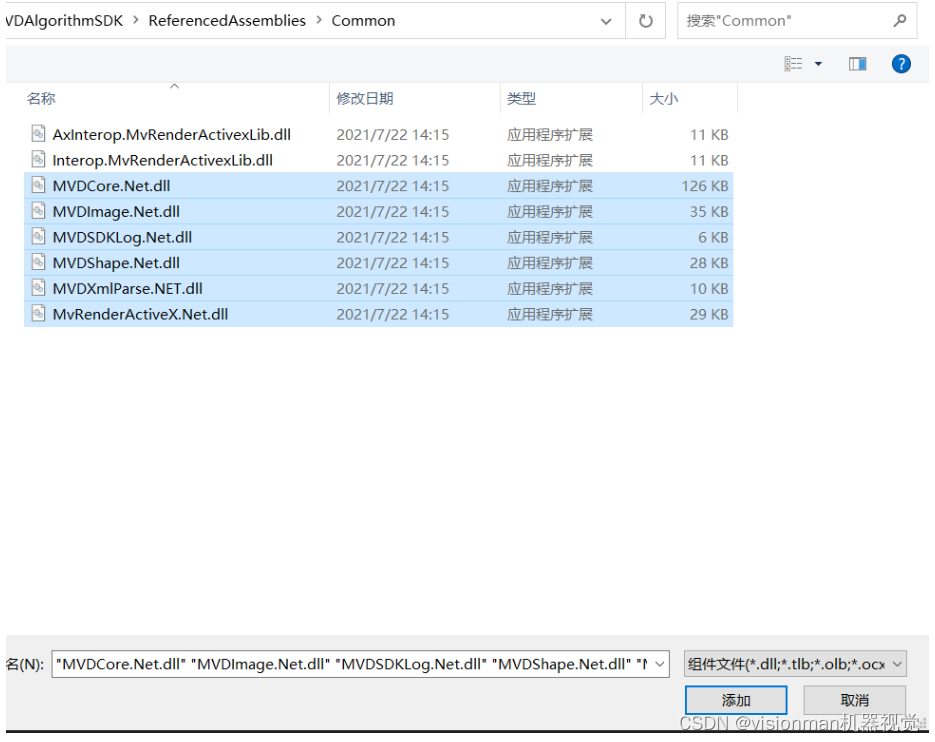Sort by the 修改日期 column header

pos(365,98)
